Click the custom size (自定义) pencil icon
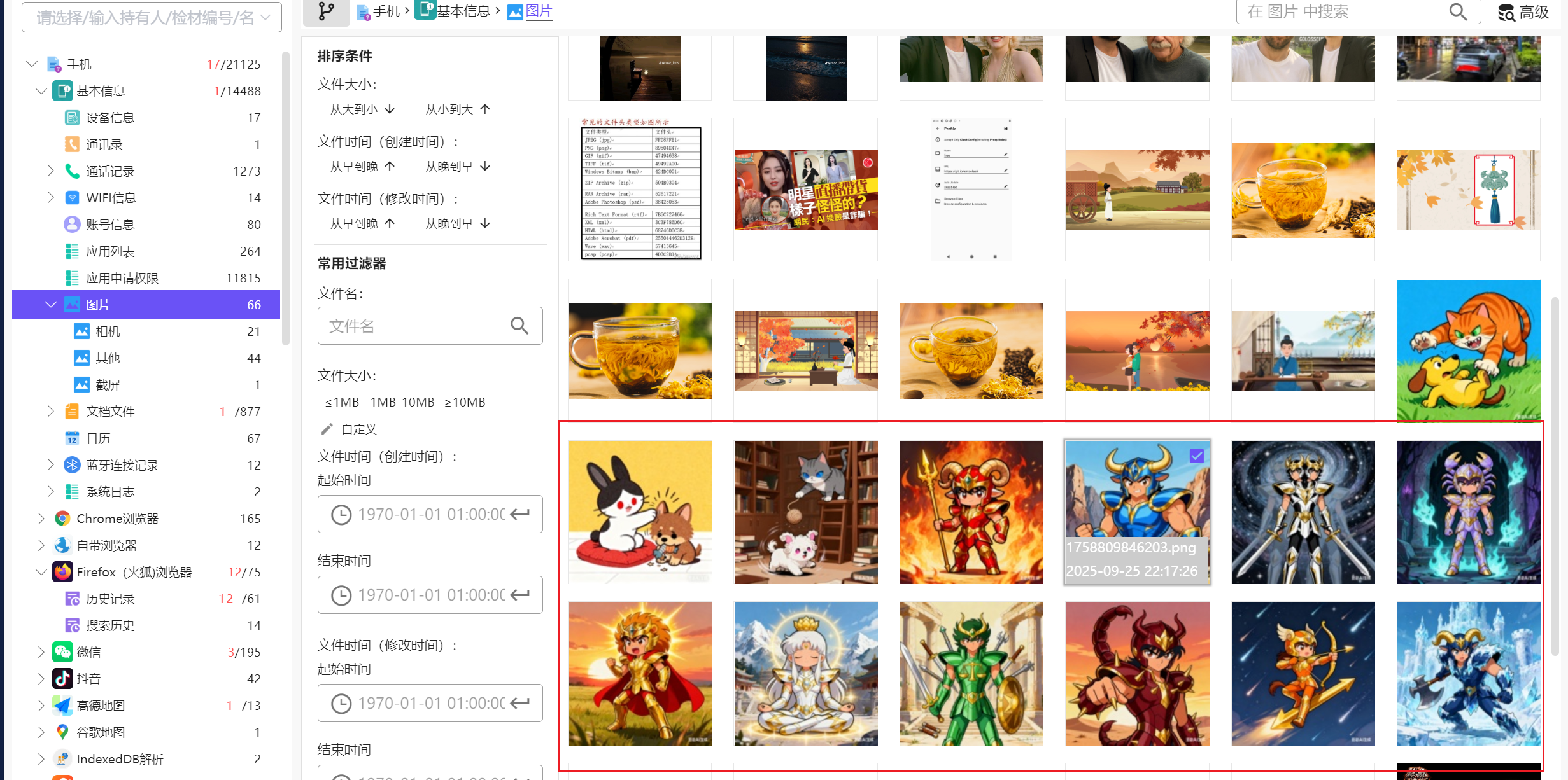Image resolution: width=1568 pixels, height=780 pixels. click(x=327, y=429)
